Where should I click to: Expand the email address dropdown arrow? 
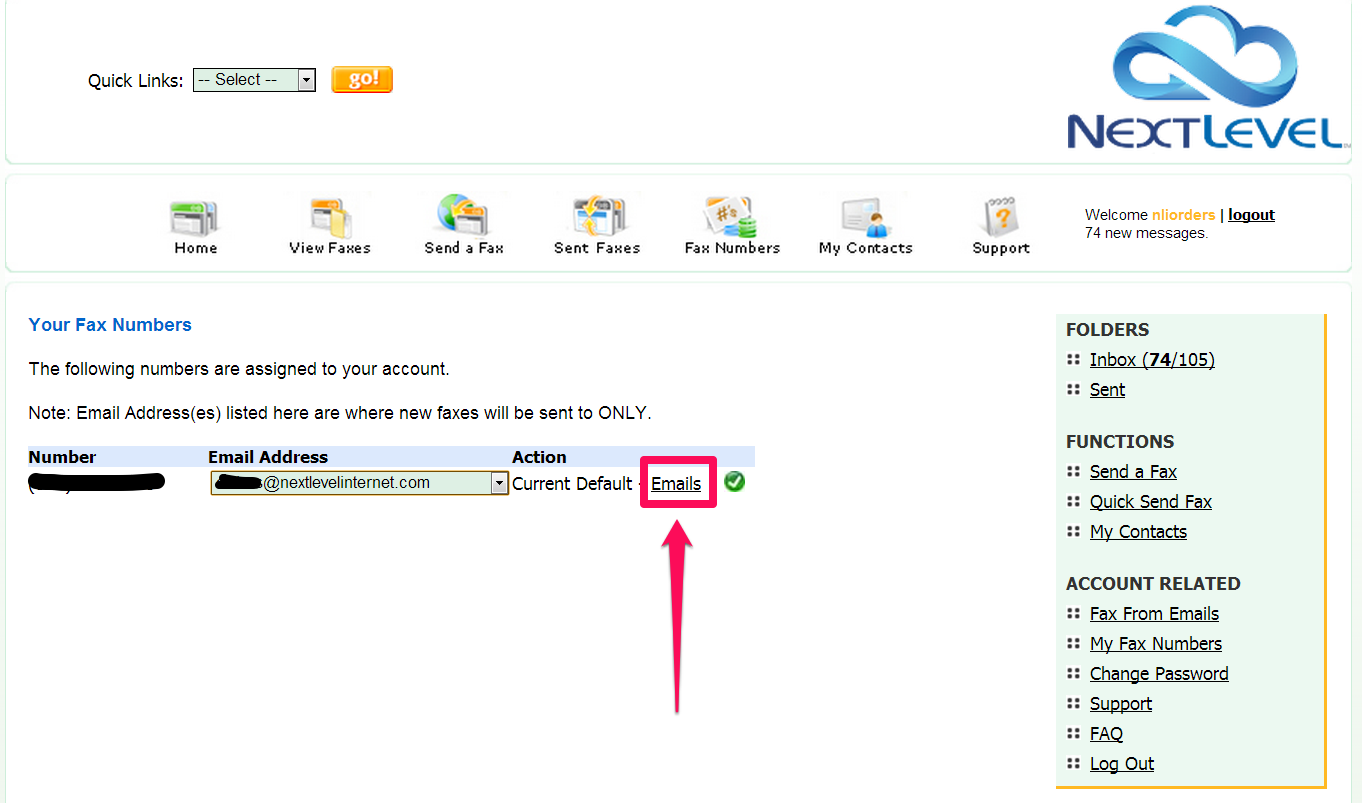[x=499, y=482]
